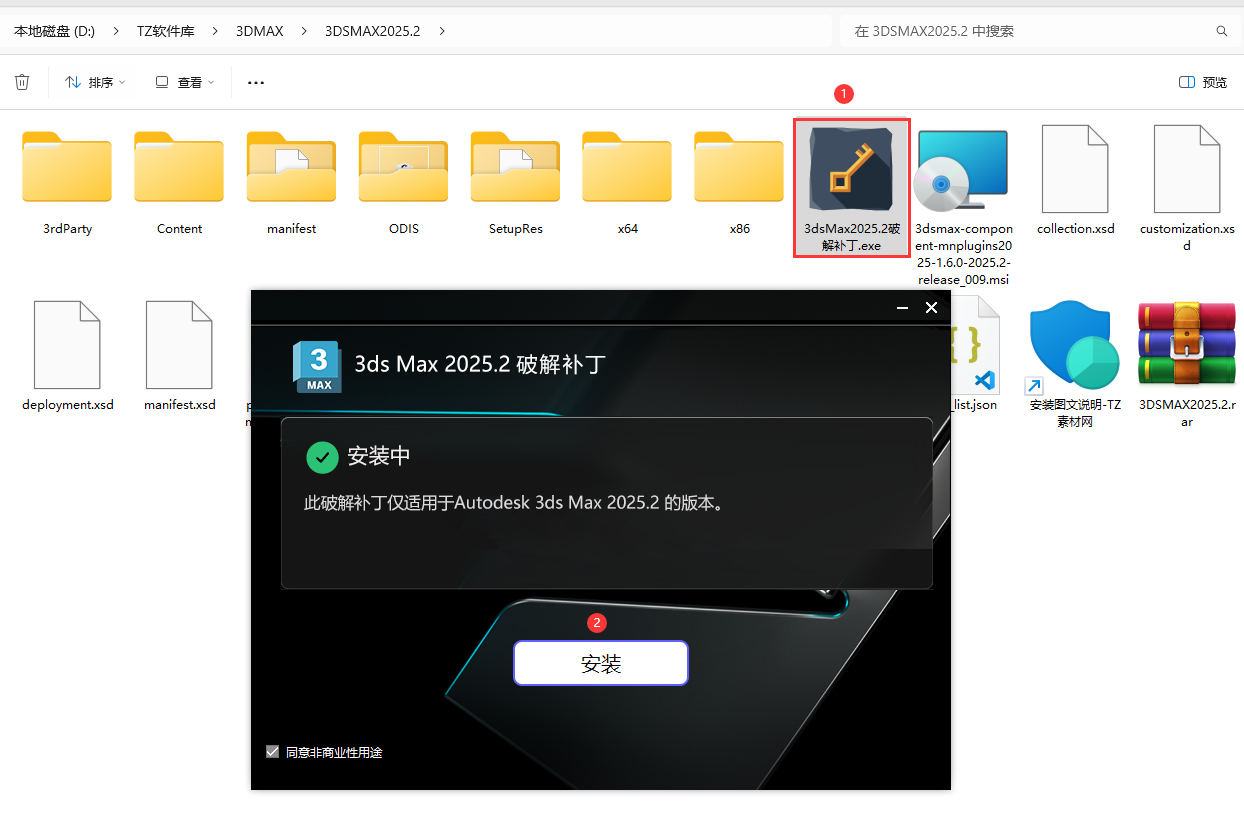
Task: Toggle the 同意非商业性用途 checkbox
Action: click(x=272, y=751)
